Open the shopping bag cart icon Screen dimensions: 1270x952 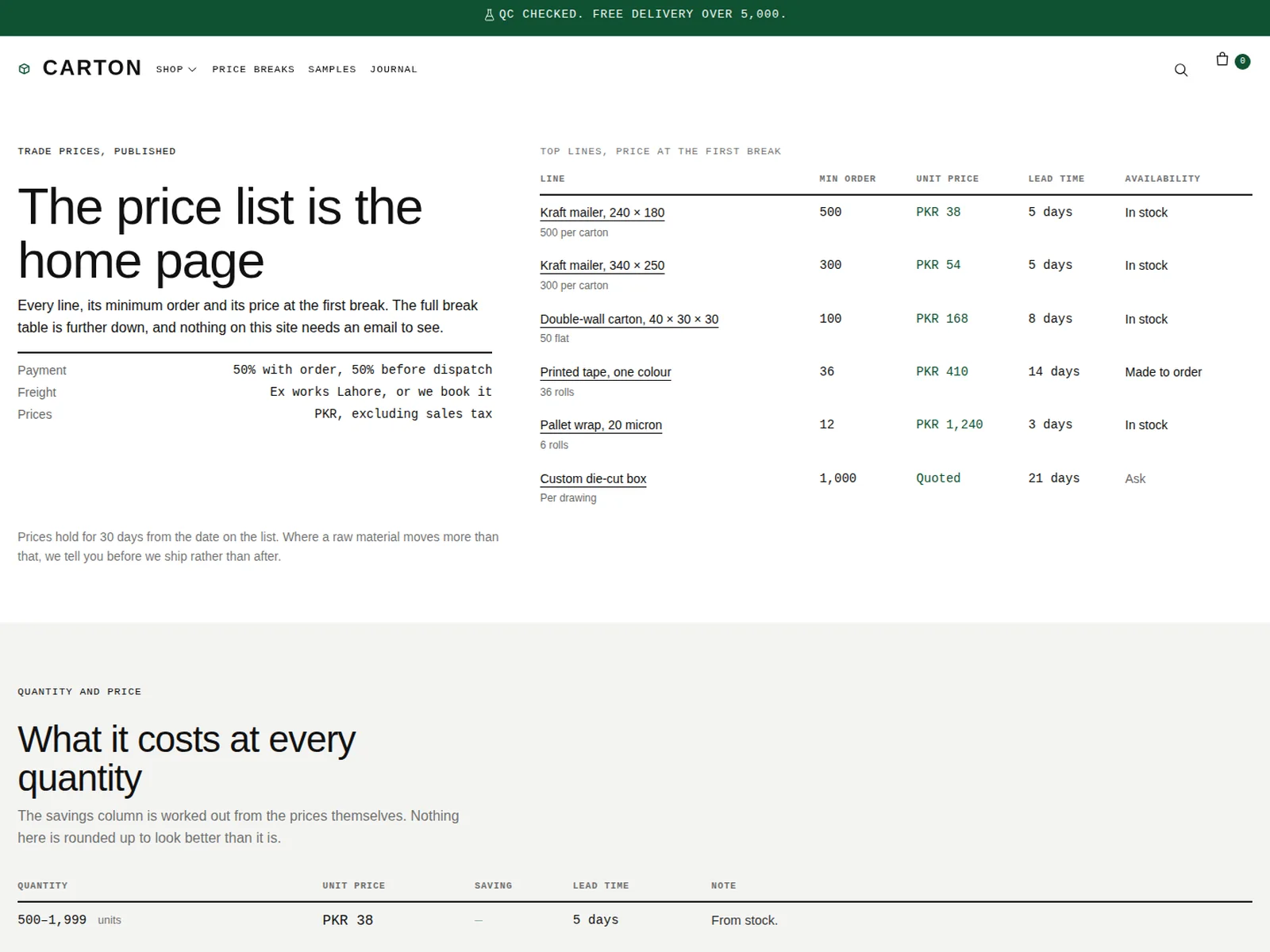pyautogui.click(x=1222, y=59)
